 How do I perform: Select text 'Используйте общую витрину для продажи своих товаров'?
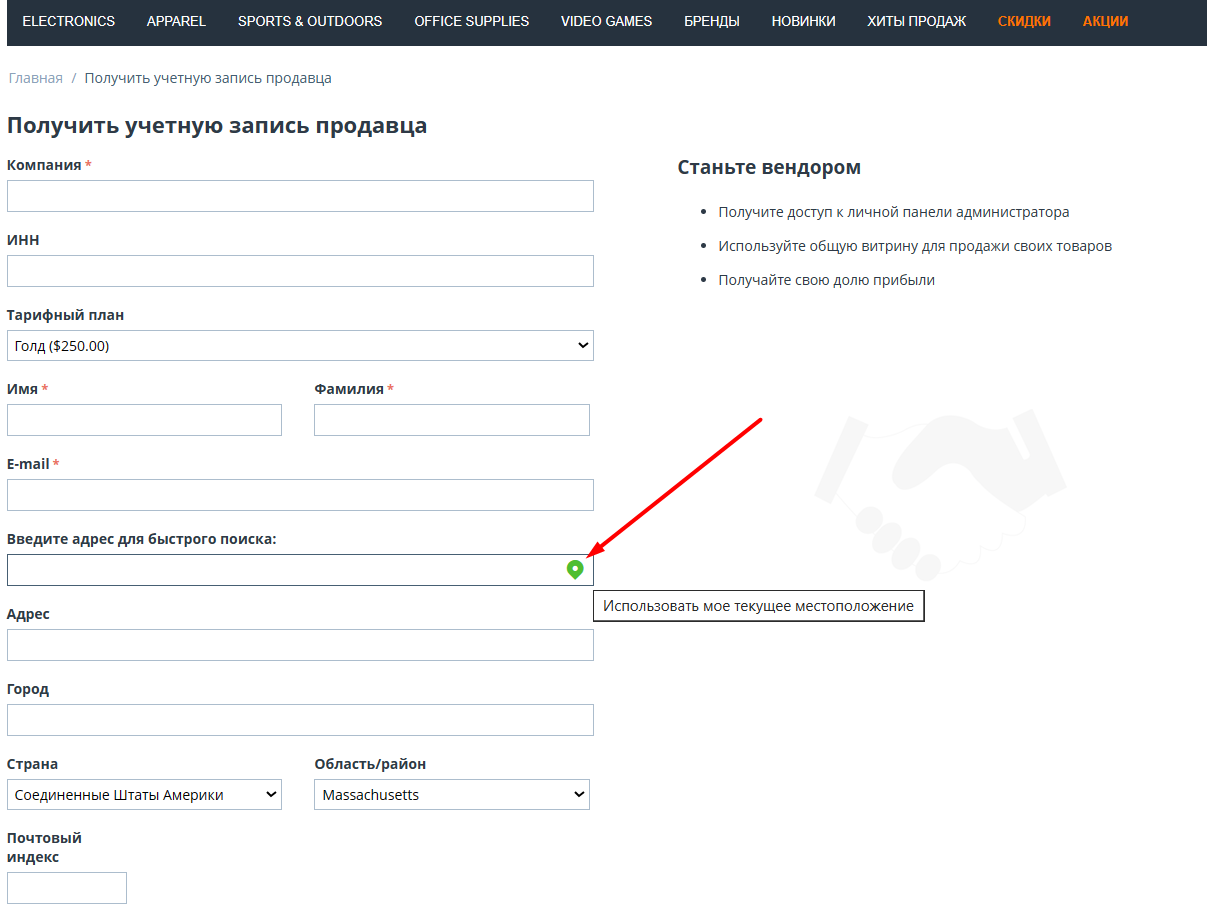[x=915, y=246]
